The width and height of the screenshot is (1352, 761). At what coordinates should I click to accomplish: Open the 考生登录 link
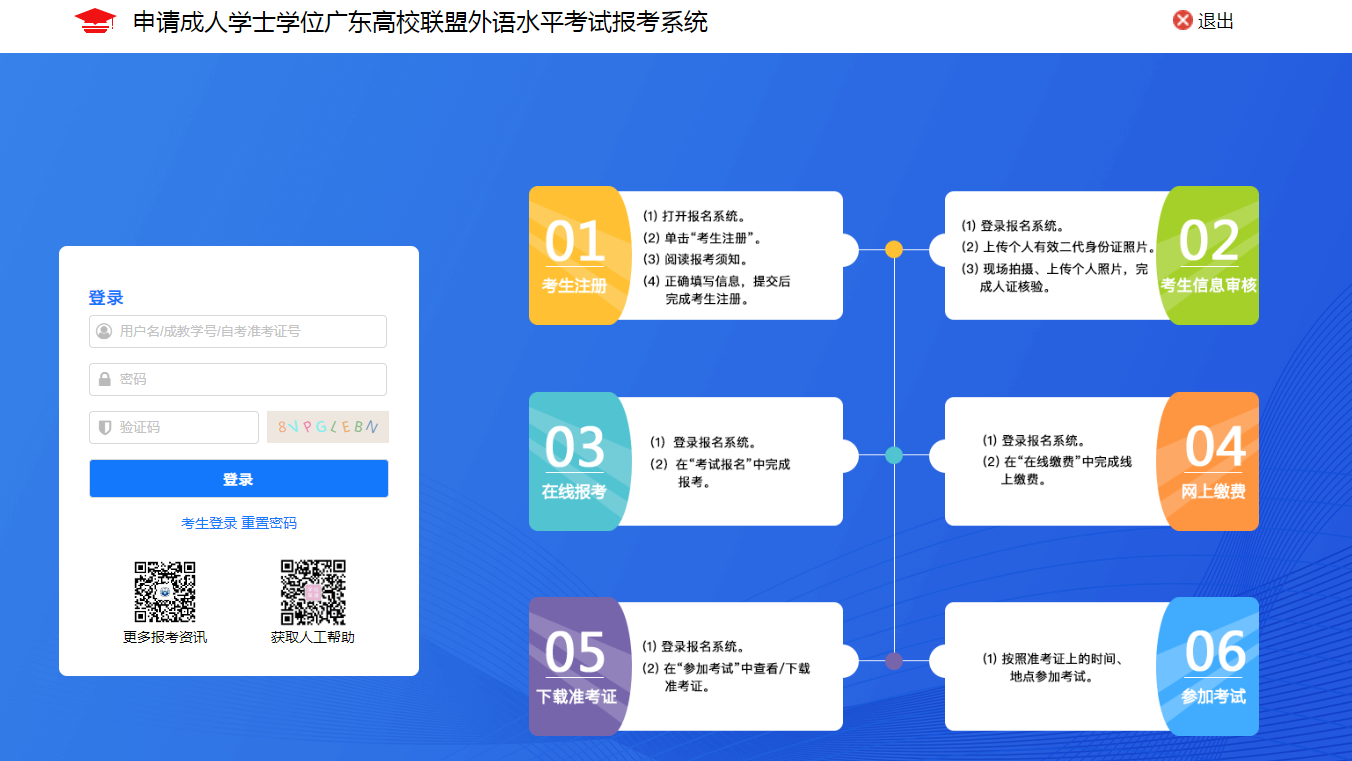(208, 523)
